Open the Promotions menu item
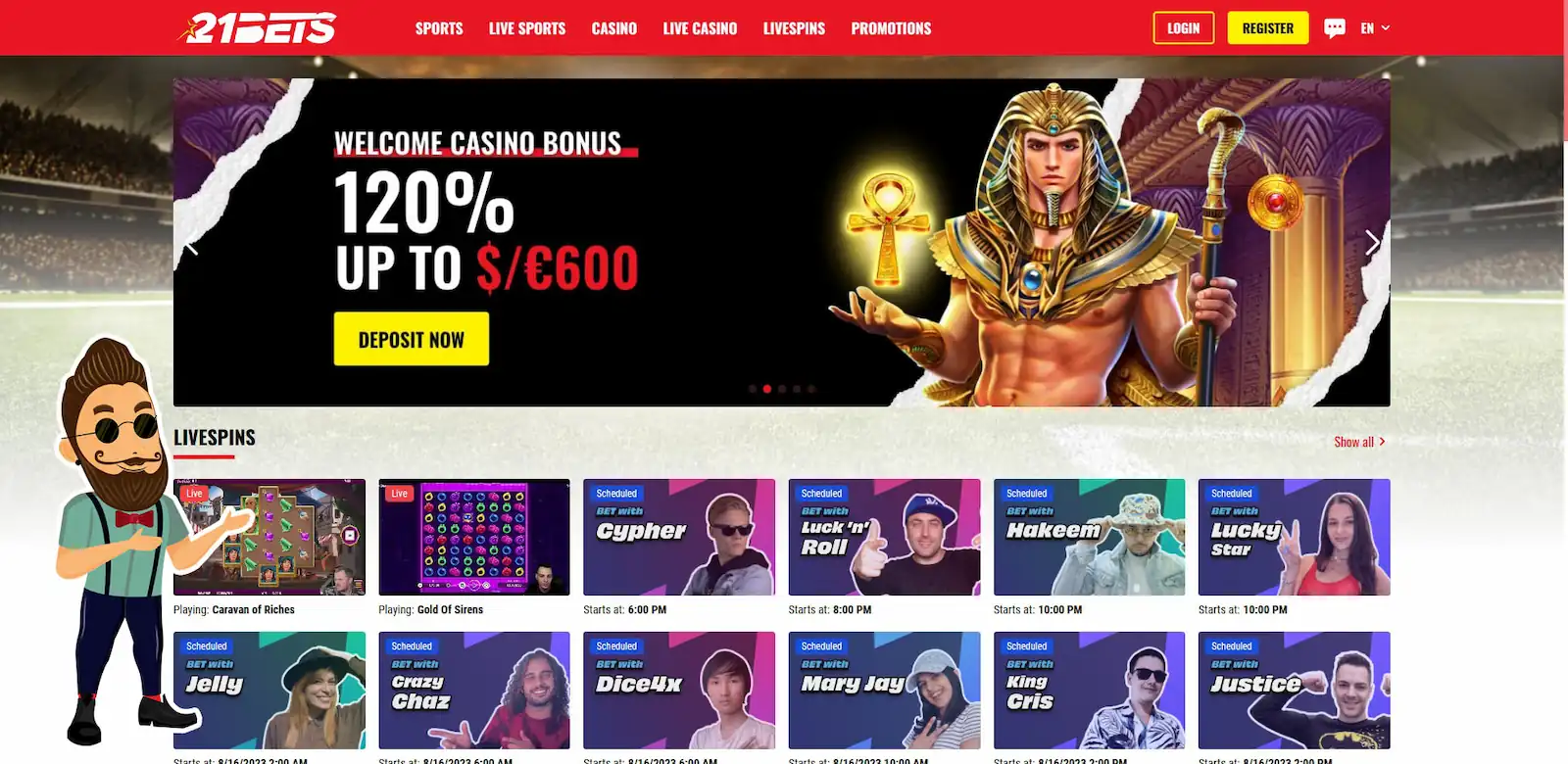This screenshot has width=1568, height=764. (x=891, y=28)
